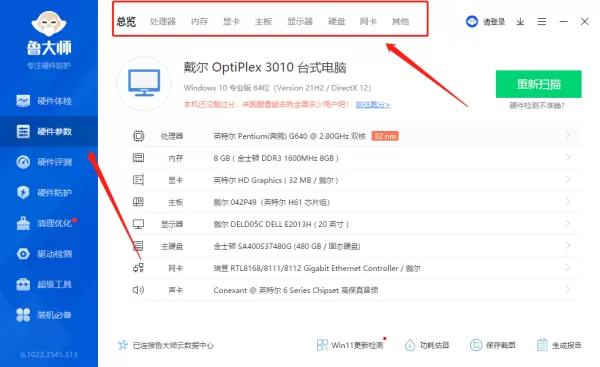The image size is (600, 367).
Task: Switch to the 内存 tab
Action: (x=199, y=21)
